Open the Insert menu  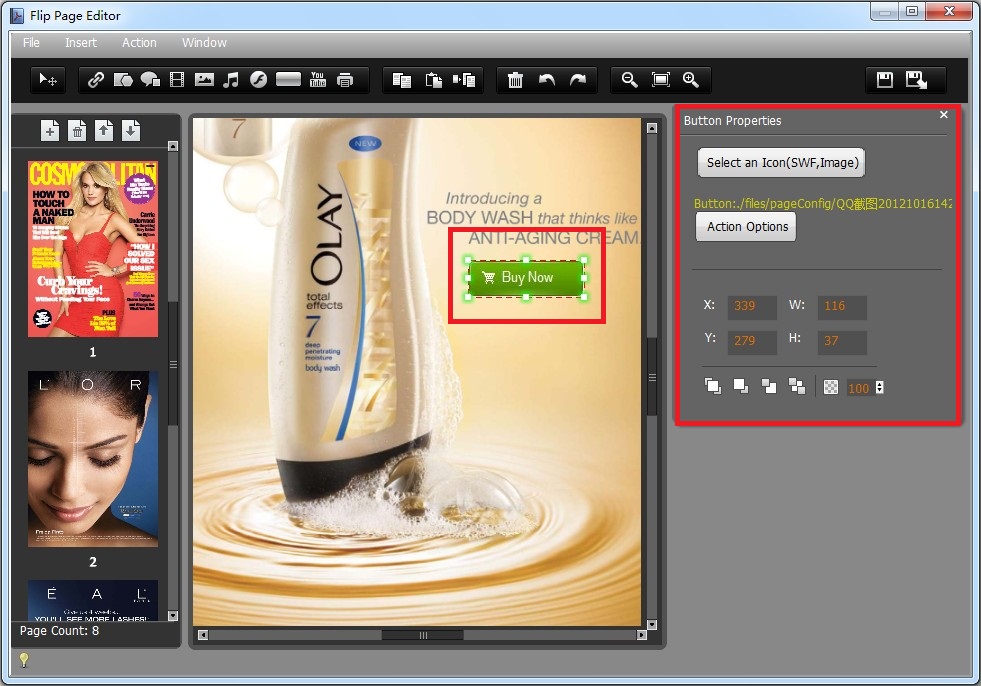coord(81,43)
